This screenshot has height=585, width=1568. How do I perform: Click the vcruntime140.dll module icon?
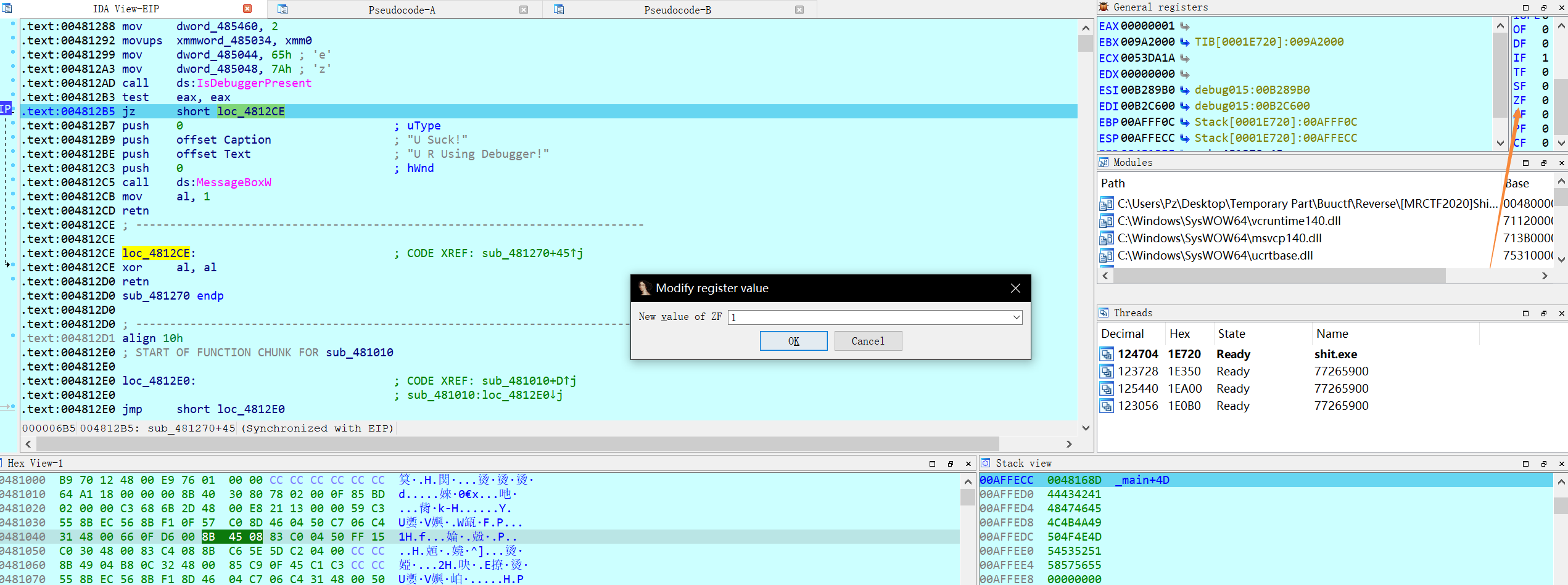click(x=1107, y=221)
